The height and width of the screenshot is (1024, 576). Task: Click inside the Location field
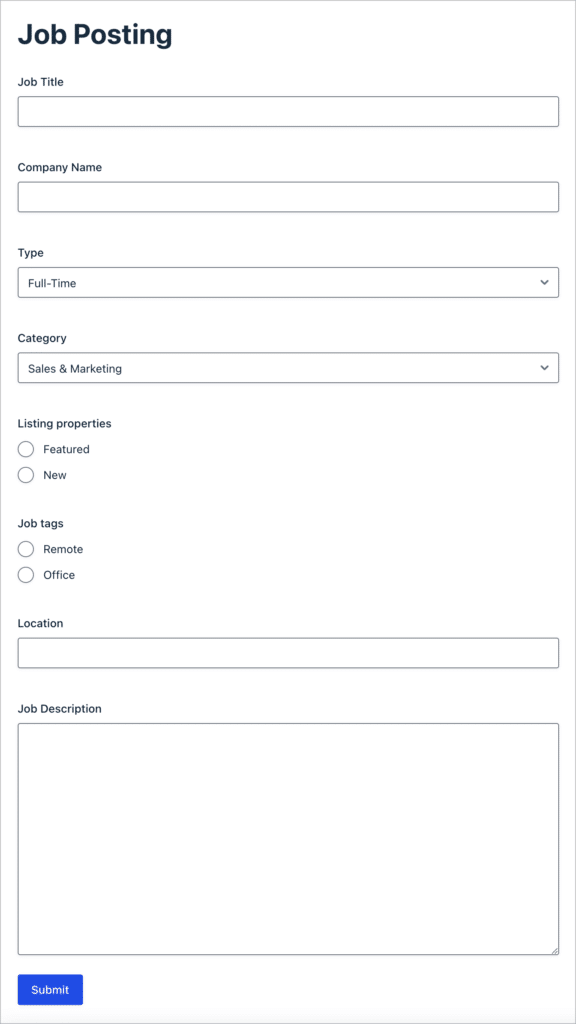point(288,653)
